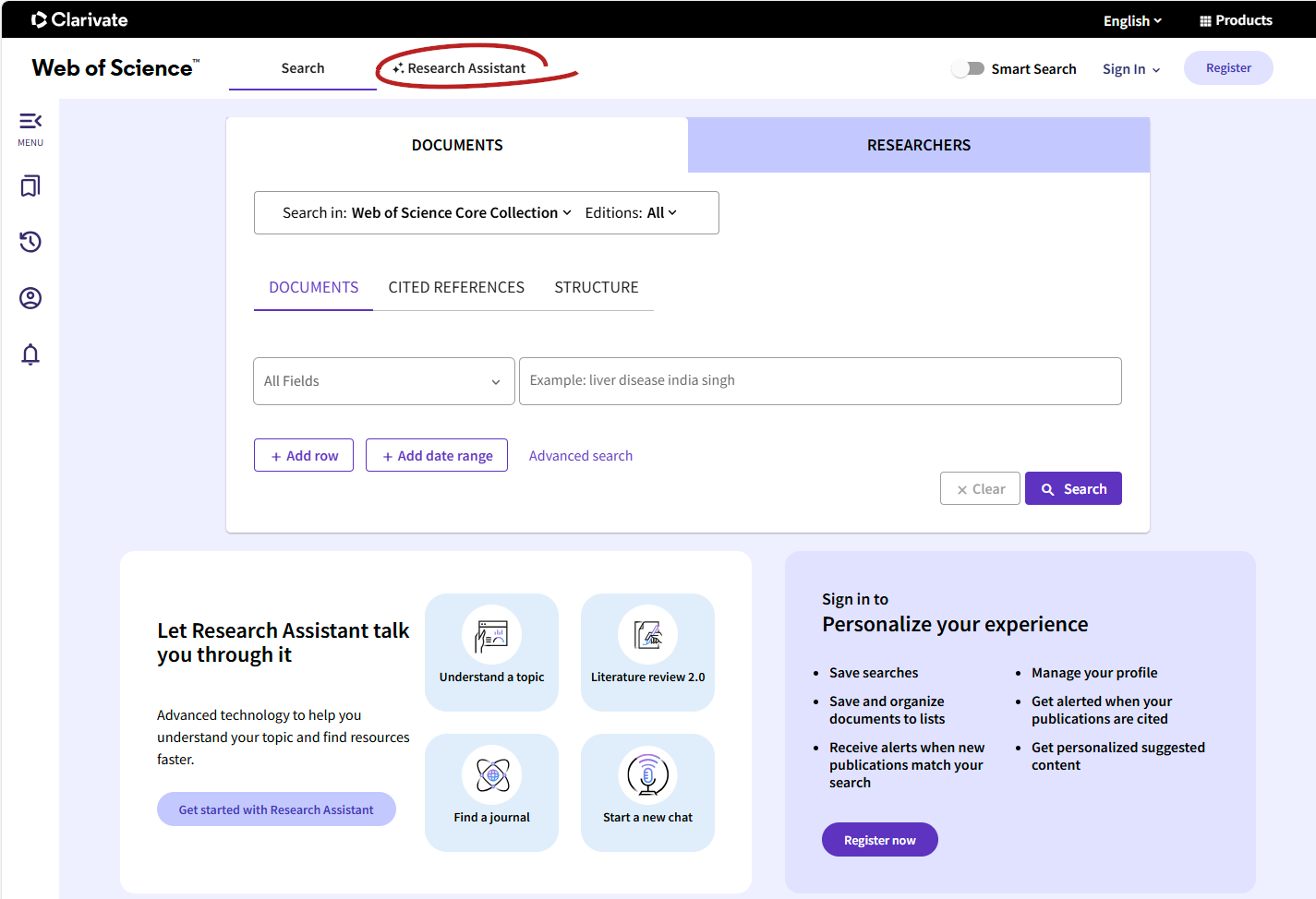The width and height of the screenshot is (1316, 899).
Task: Click the Register button in header
Action: [x=1228, y=67]
